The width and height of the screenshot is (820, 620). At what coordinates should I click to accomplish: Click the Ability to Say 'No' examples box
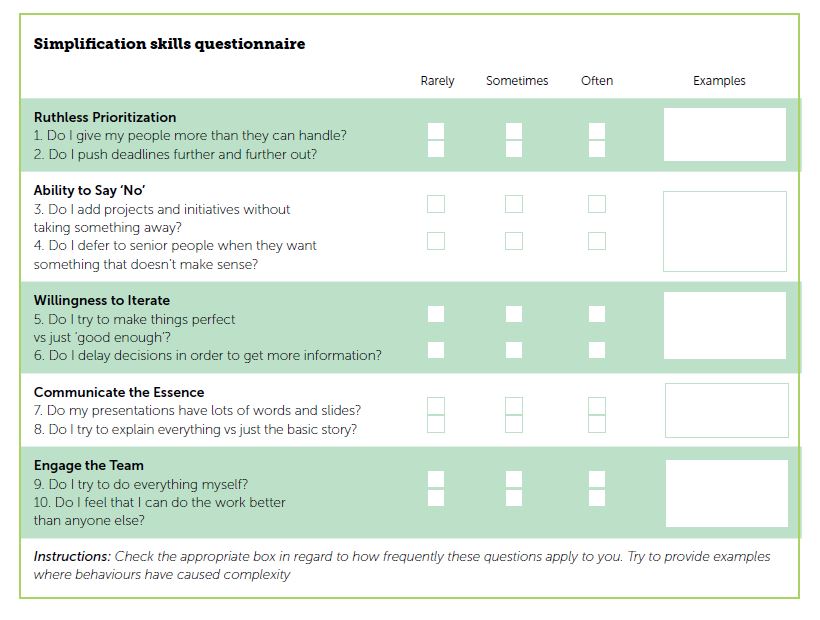pyautogui.click(x=725, y=231)
